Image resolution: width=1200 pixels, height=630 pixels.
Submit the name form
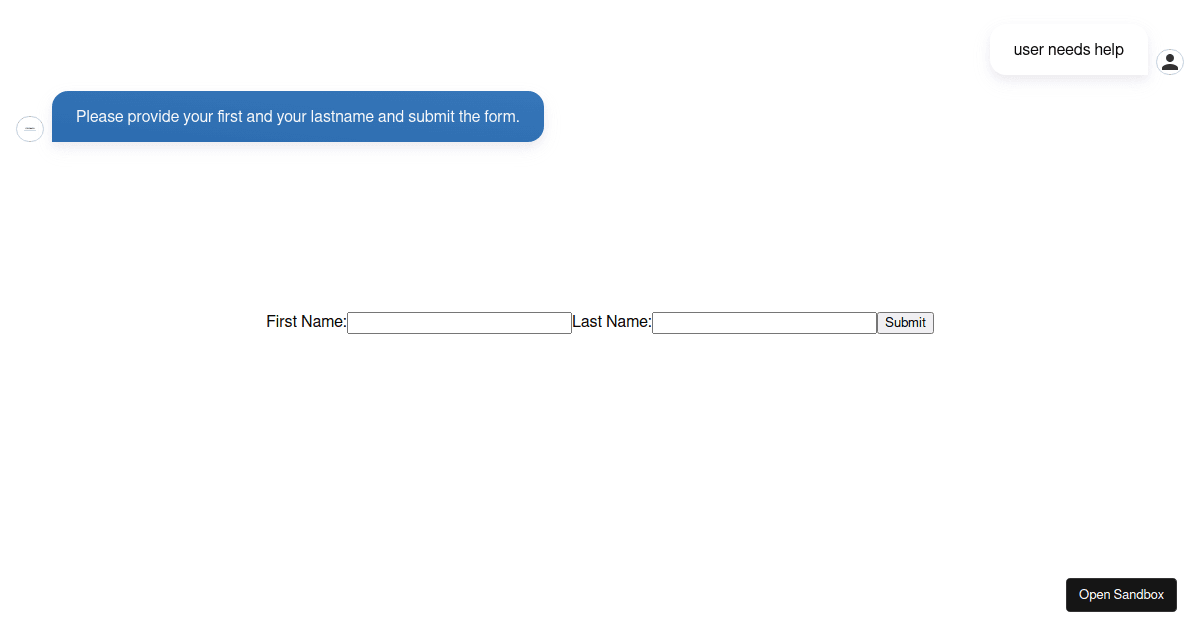(905, 322)
